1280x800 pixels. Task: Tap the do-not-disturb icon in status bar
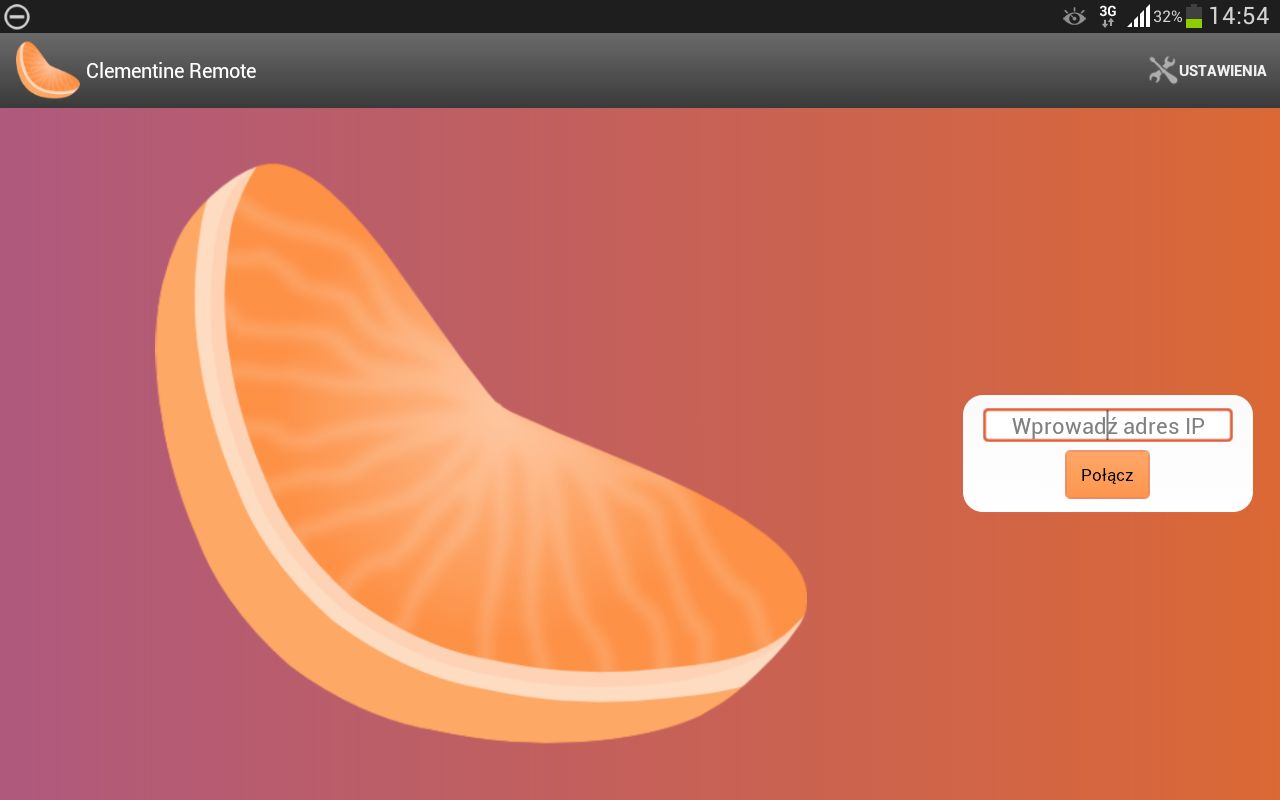pos(17,16)
